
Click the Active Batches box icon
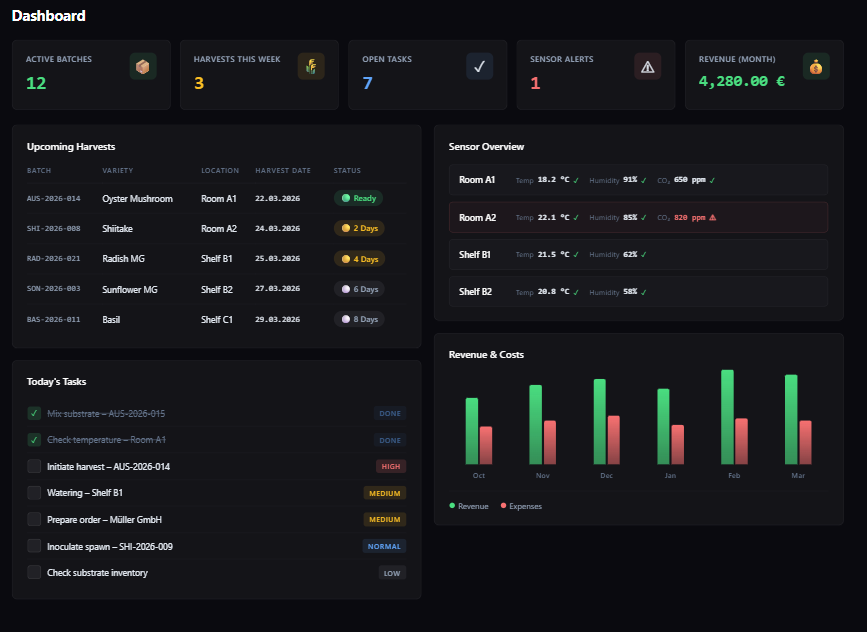click(x=143, y=67)
